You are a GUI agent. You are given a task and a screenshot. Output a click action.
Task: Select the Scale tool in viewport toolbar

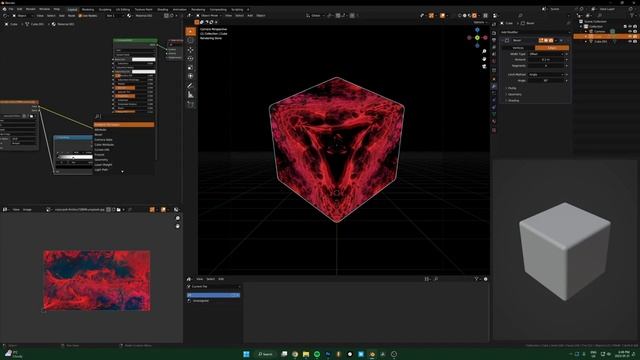pyautogui.click(x=191, y=67)
